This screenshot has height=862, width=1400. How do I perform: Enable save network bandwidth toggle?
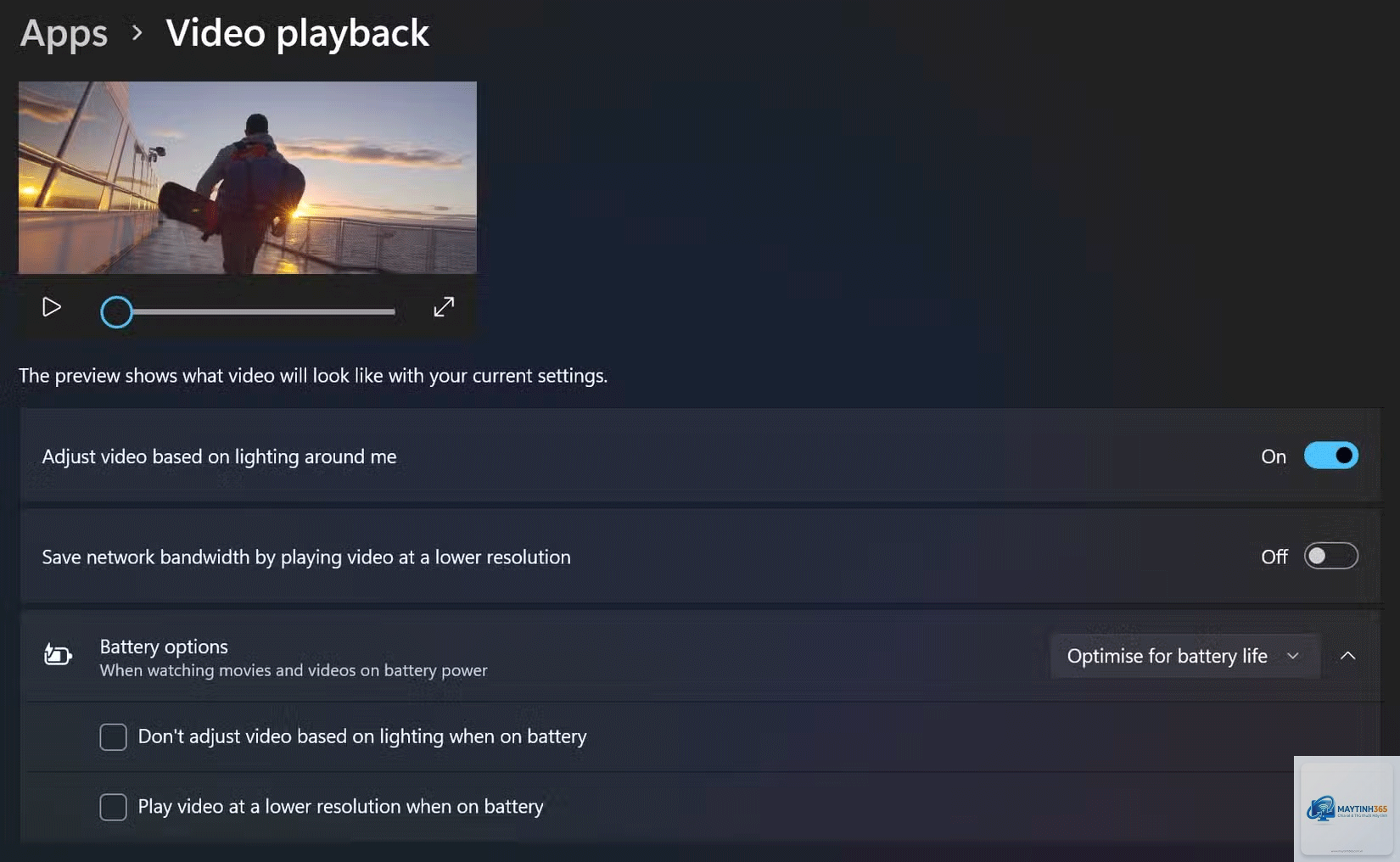pos(1330,557)
